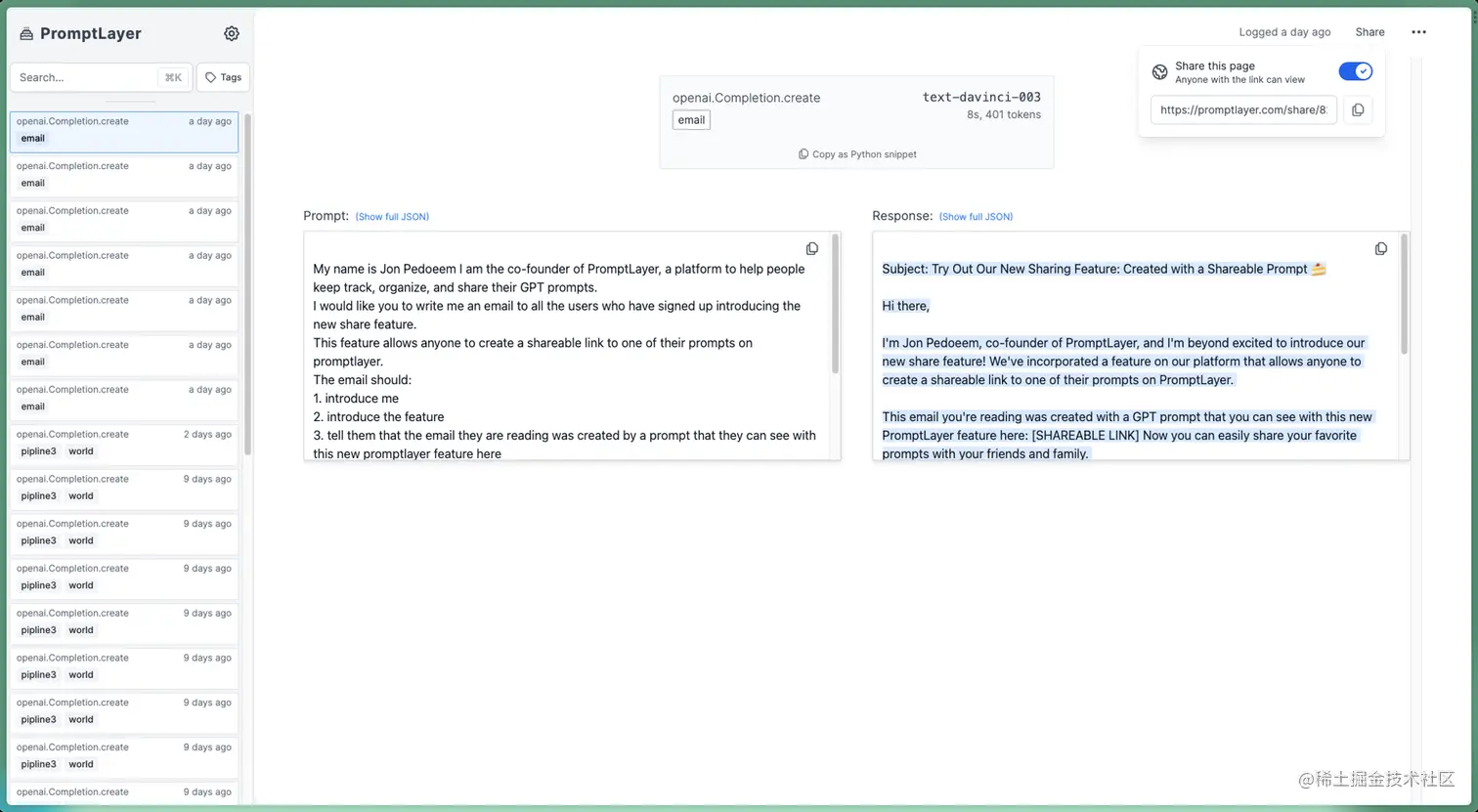This screenshot has width=1478, height=812.
Task: Select the highlighted first email request
Action: (124, 132)
